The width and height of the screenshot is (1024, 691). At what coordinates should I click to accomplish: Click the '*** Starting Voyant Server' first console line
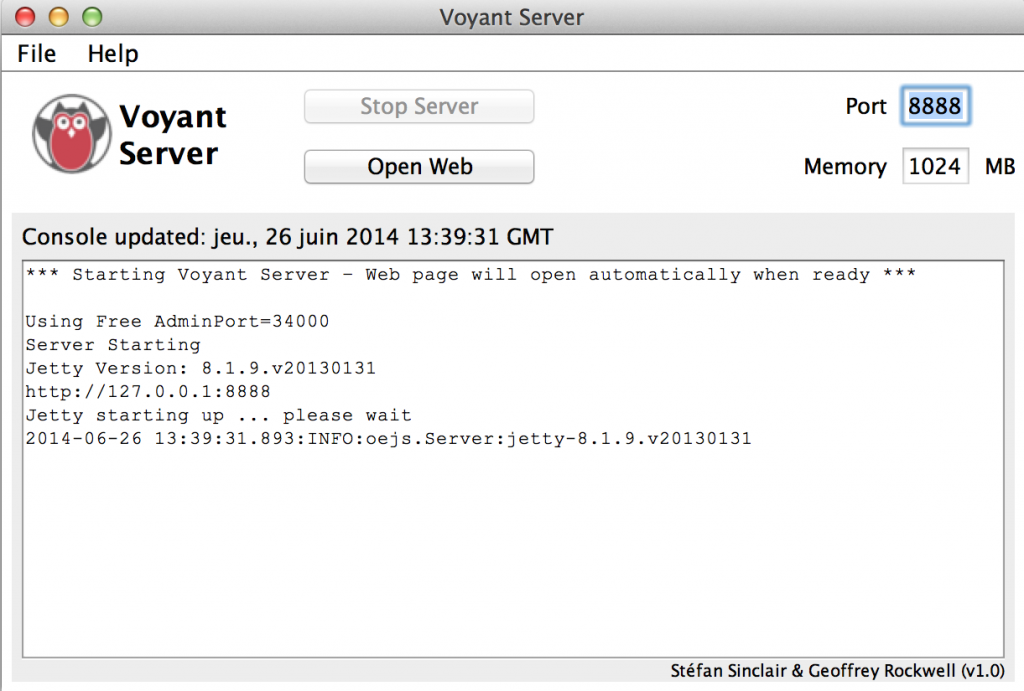coord(470,274)
